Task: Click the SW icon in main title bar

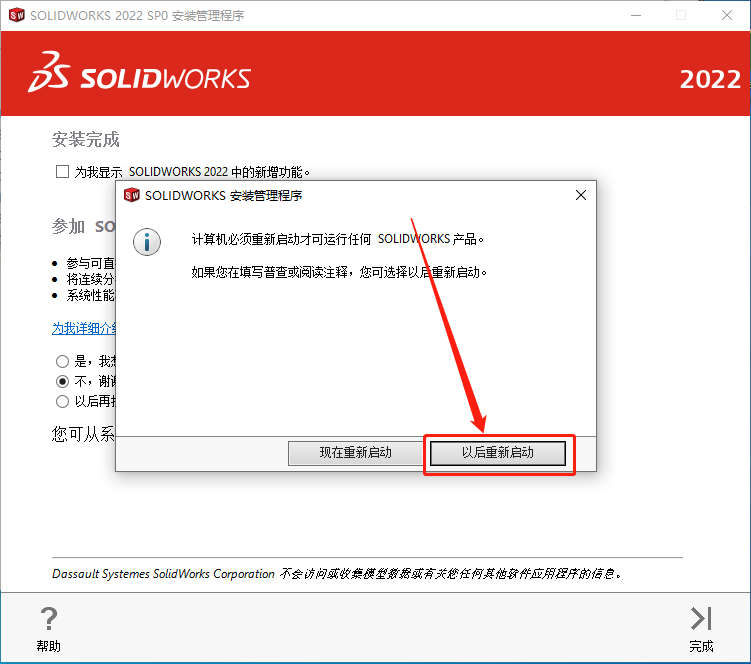Action: click(x=17, y=15)
